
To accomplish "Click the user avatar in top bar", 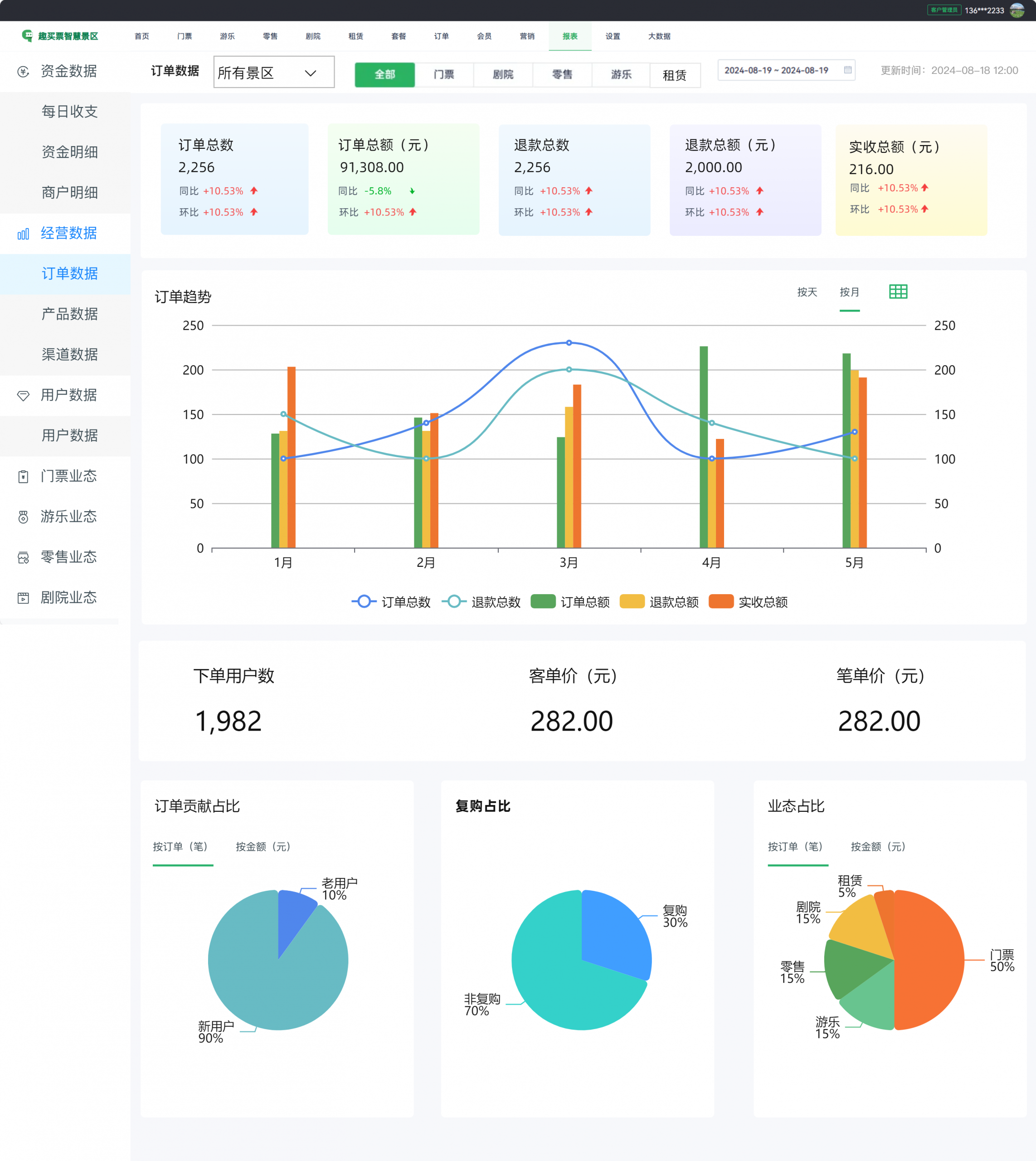I will click(x=1017, y=10).
